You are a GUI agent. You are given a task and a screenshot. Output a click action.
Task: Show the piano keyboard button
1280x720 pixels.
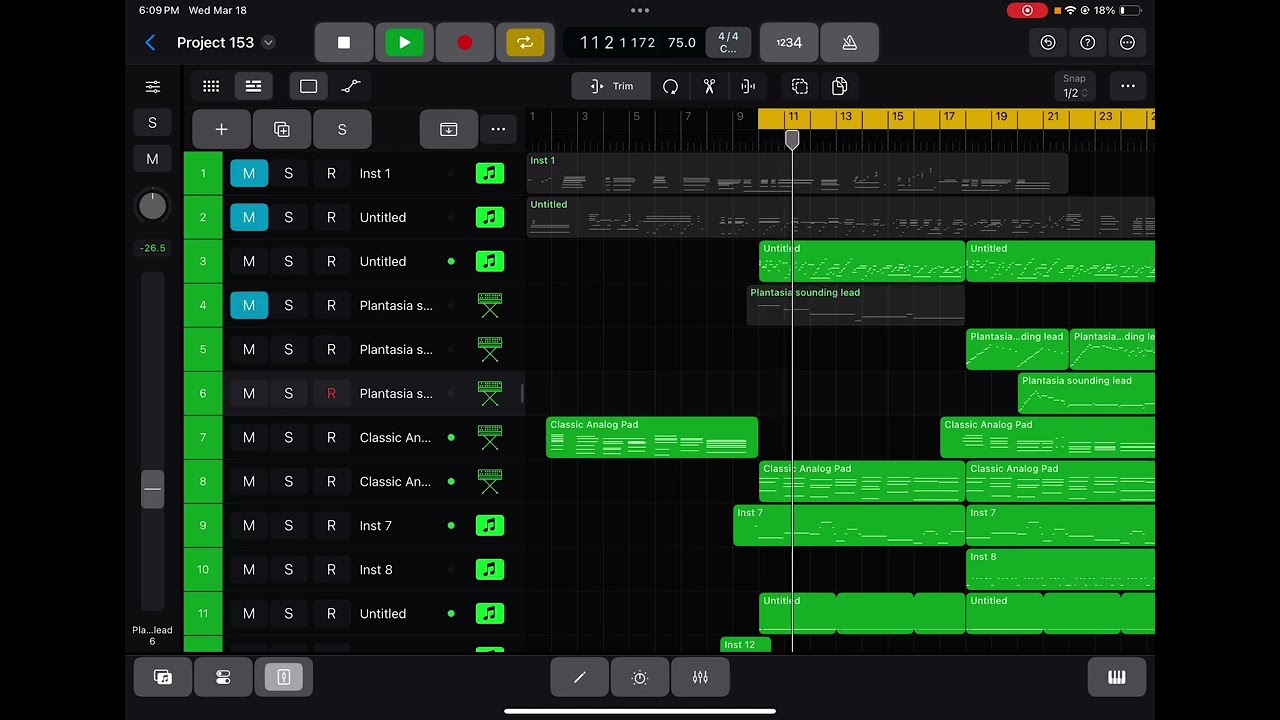pyautogui.click(x=1117, y=677)
